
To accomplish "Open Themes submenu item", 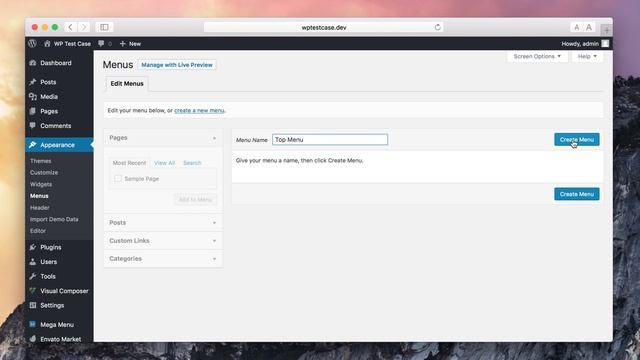I will tap(40, 161).
